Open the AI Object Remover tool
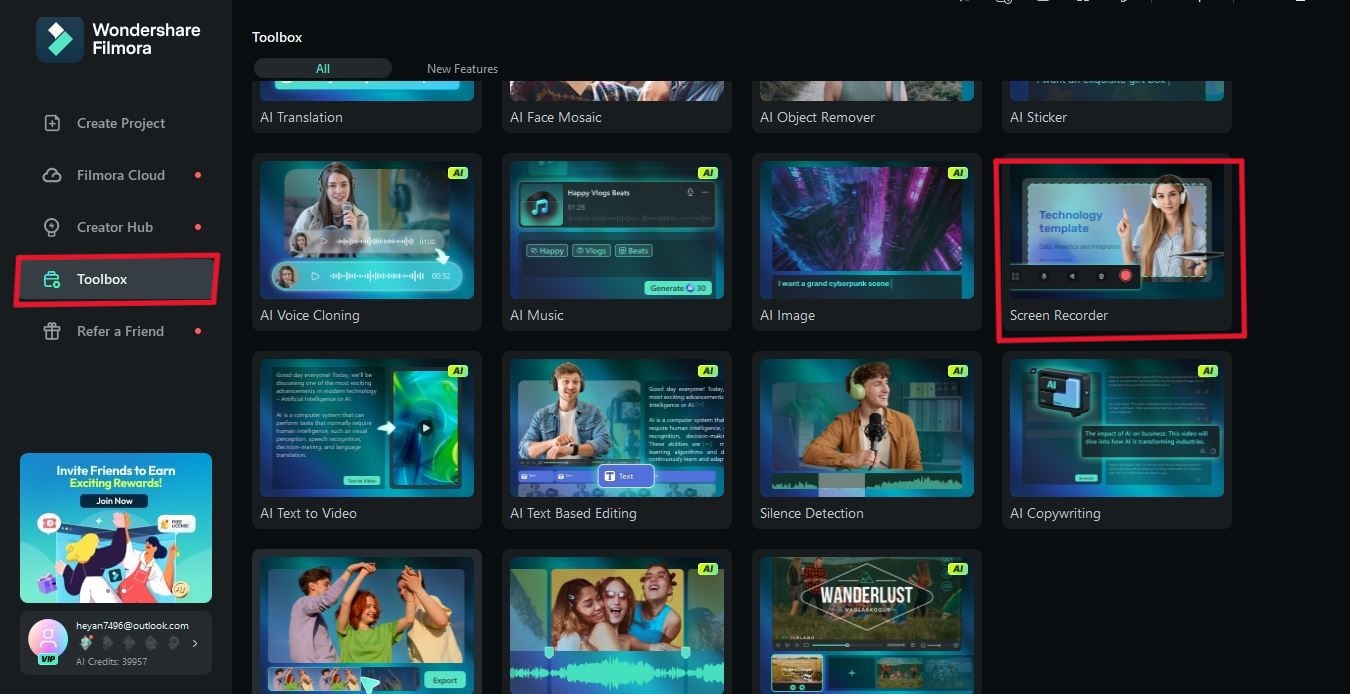 (x=867, y=107)
